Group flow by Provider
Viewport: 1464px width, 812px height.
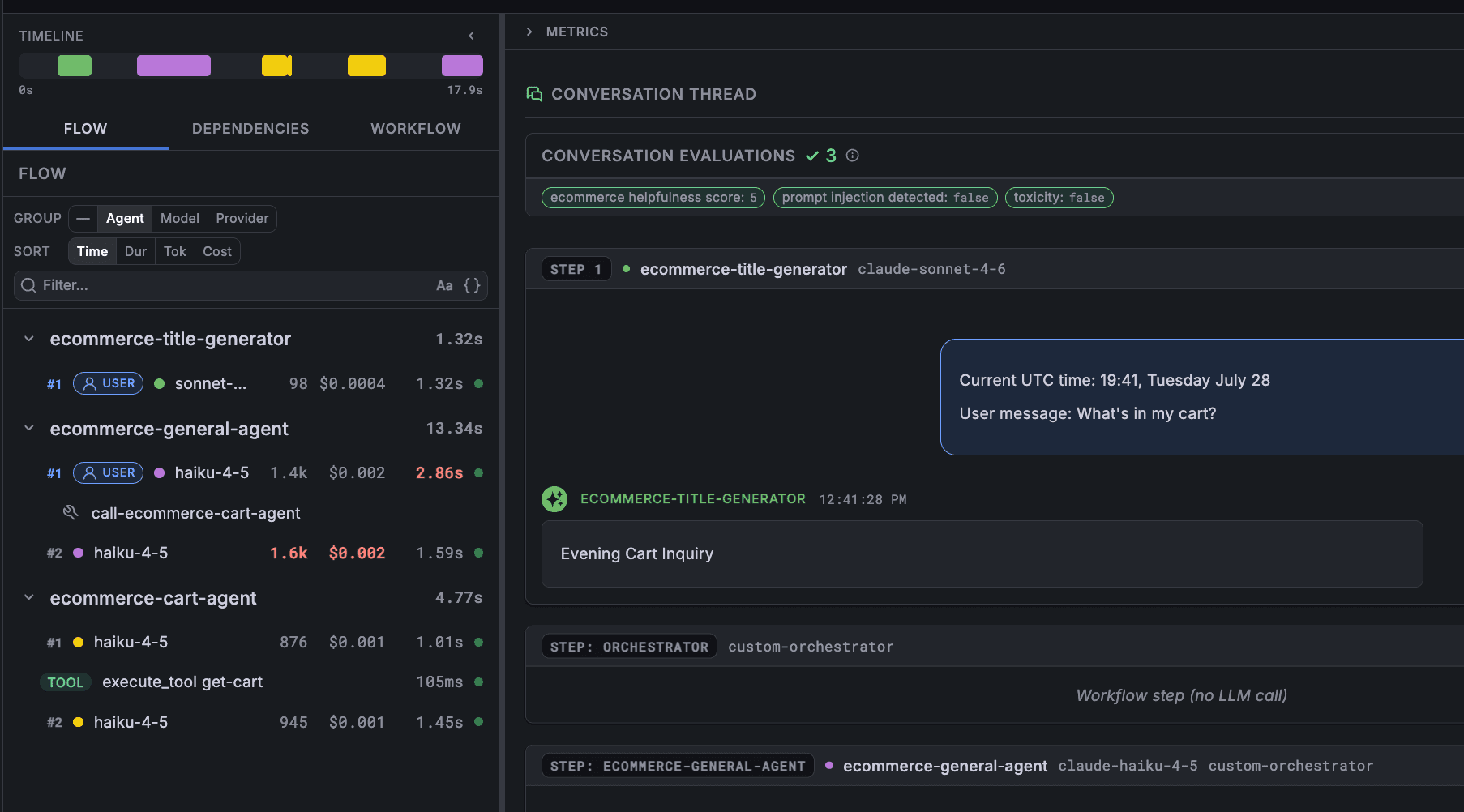242,218
